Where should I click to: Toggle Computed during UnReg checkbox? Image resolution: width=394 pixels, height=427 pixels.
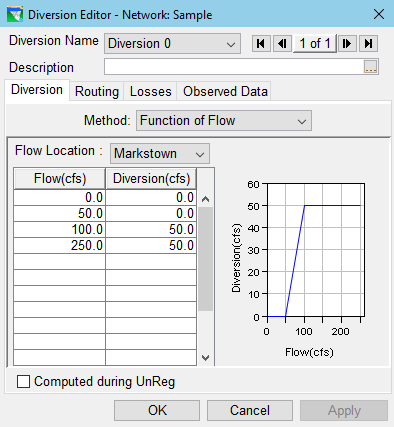pyautogui.click(x=23, y=382)
